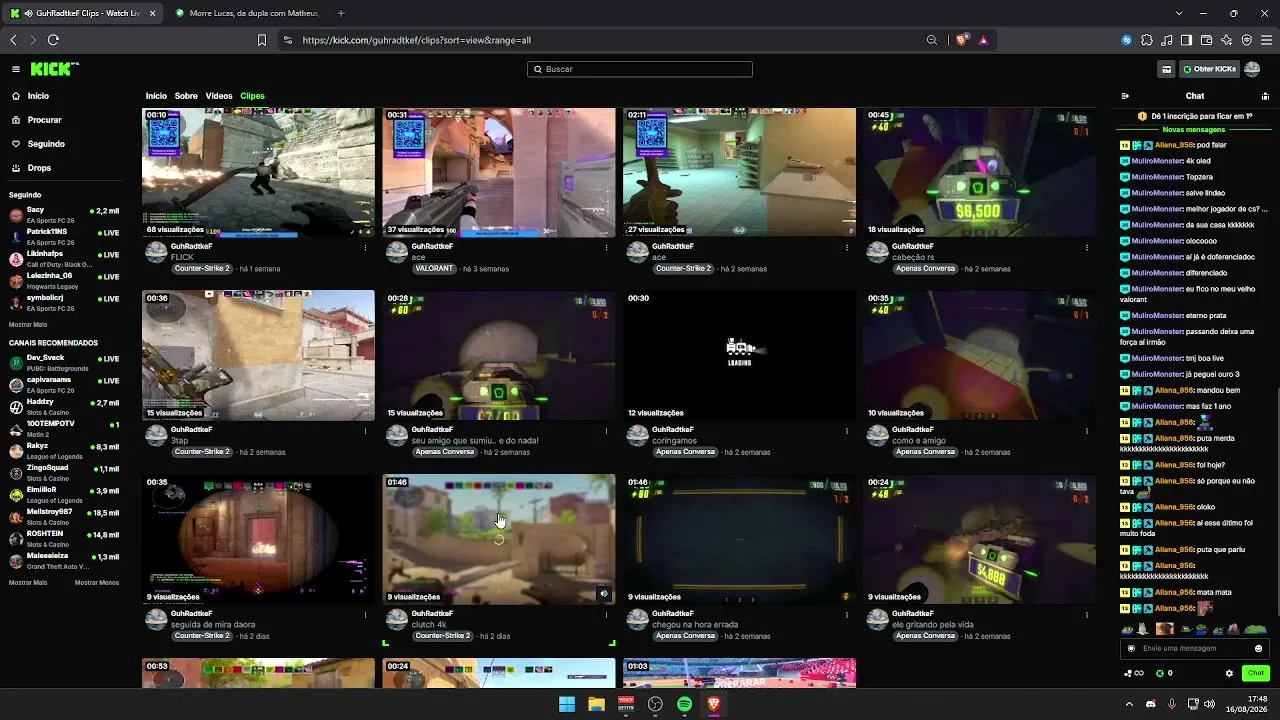Click Mostrar Mais under the Seguindo list
Viewport: 1280px width, 720px height.
pos(28,324)
